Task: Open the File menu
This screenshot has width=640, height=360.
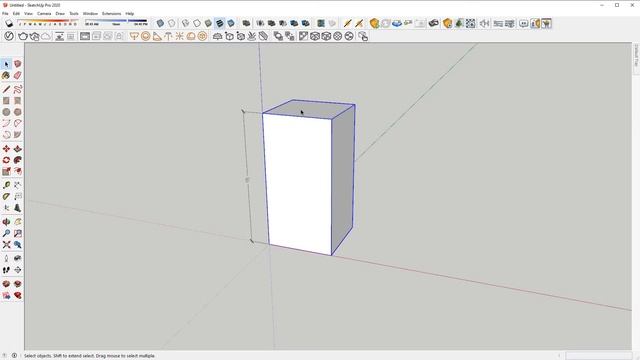Action: tap(5, 13)
